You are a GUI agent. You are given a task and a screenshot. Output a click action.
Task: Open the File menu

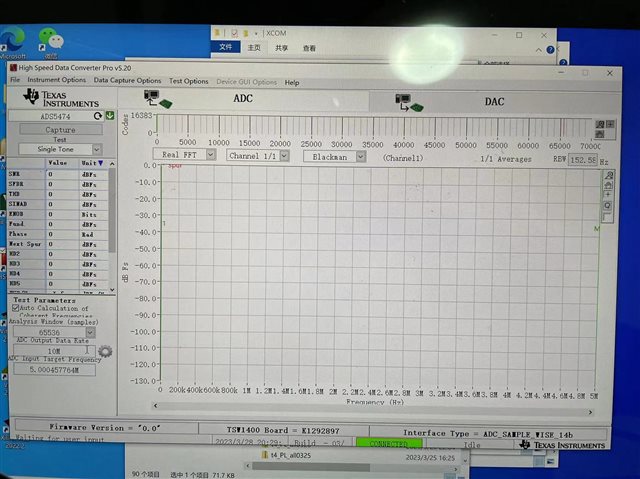click(x=15, y=80)
